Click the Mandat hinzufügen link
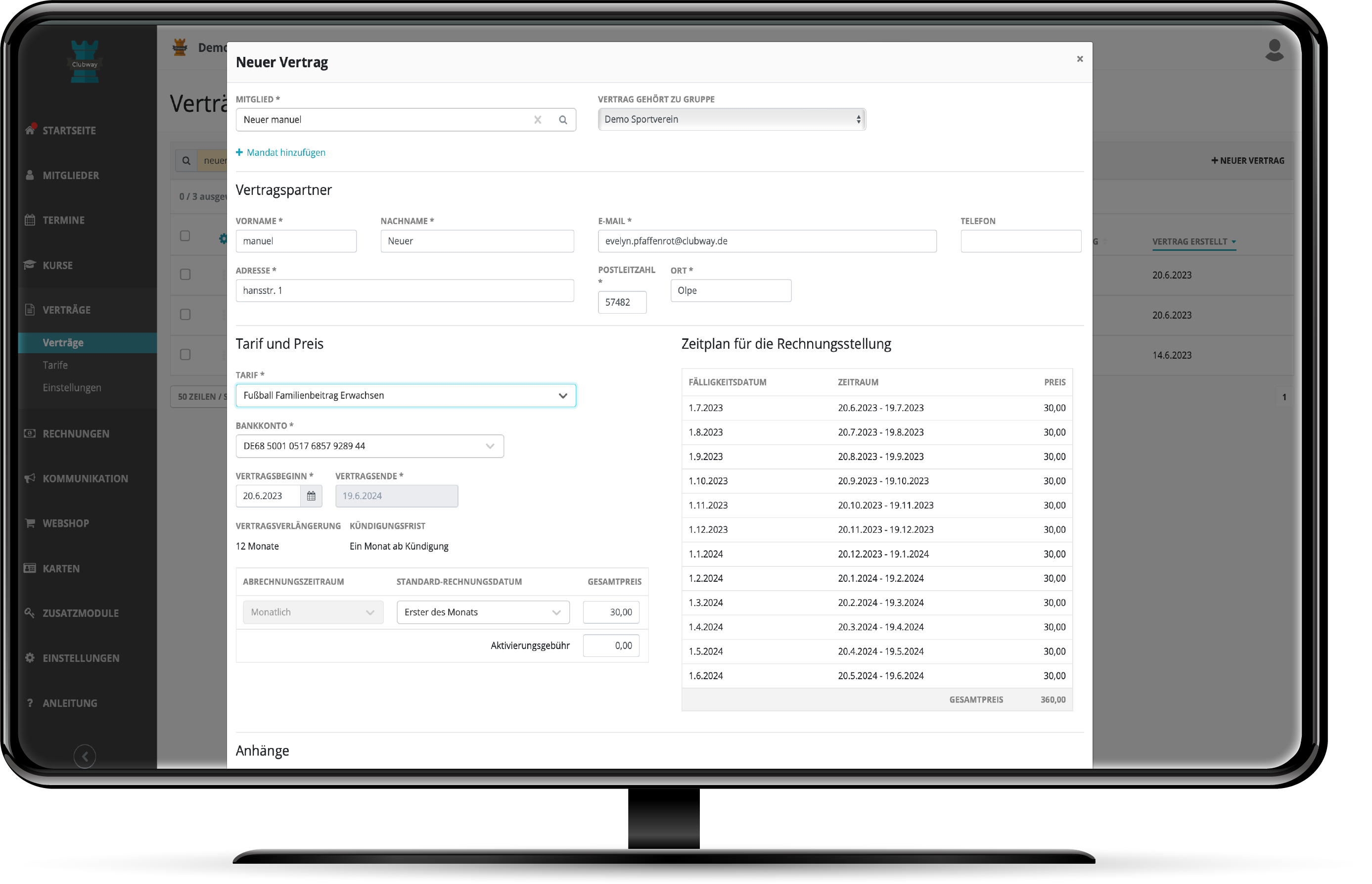The height and width of the screenshot is (884, 1372). [280, 153]
